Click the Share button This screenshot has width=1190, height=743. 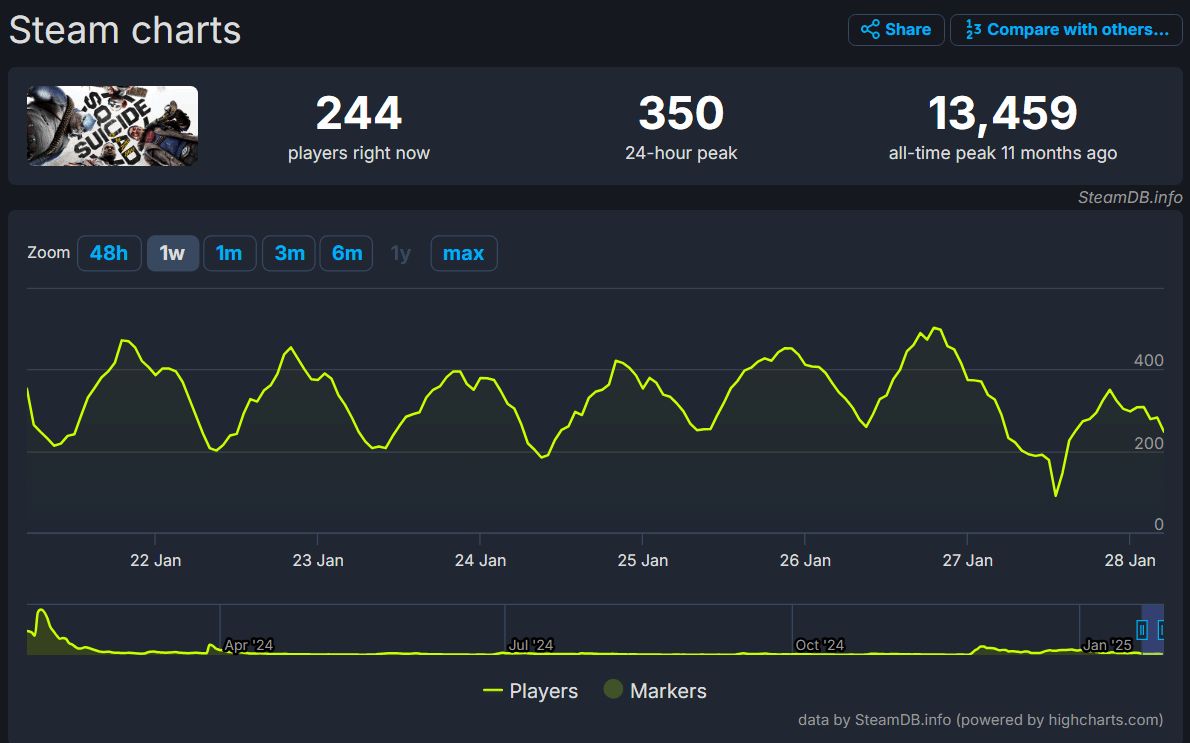[x=896, y=30]
